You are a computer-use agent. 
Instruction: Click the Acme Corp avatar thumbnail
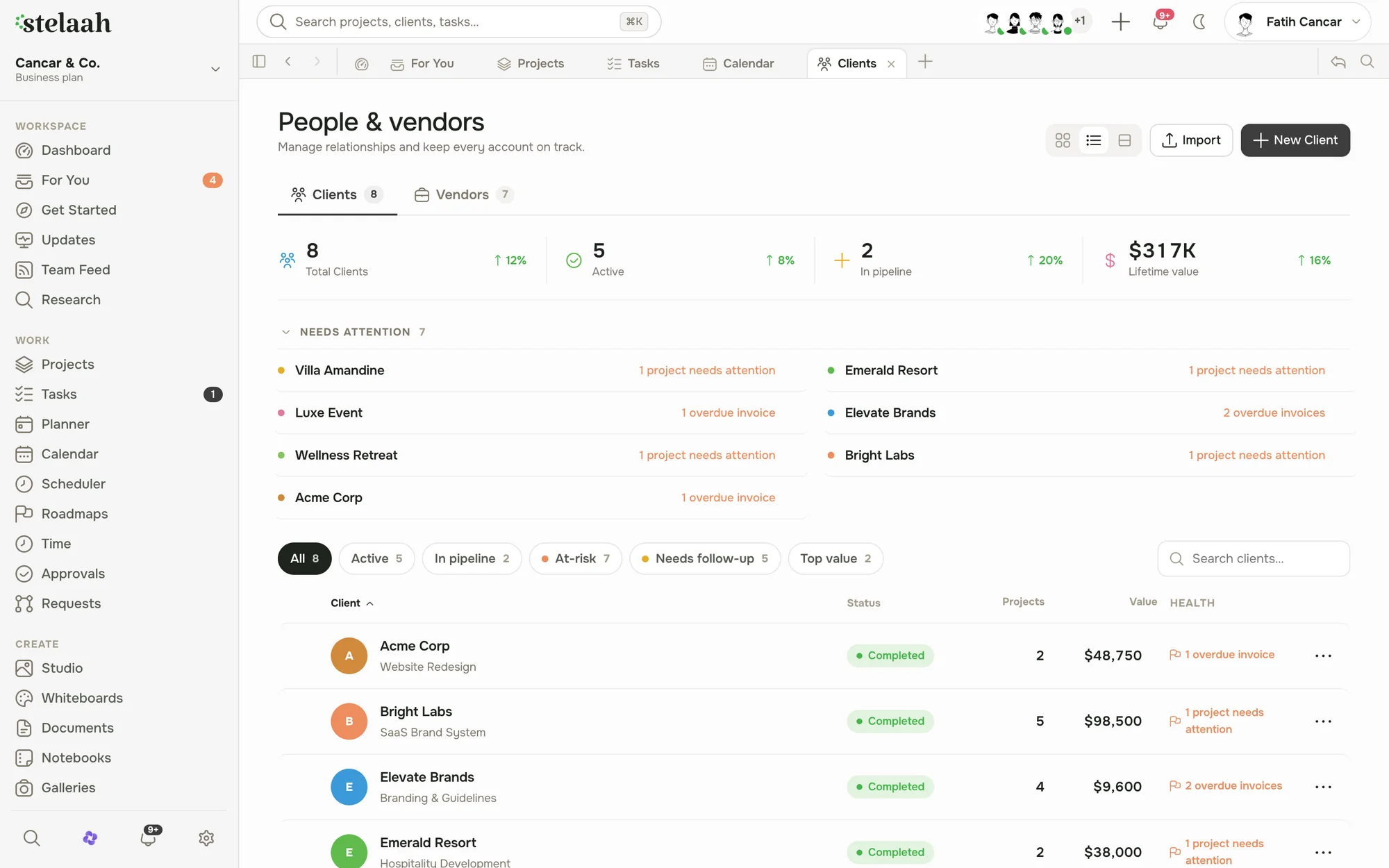point(349,656)
